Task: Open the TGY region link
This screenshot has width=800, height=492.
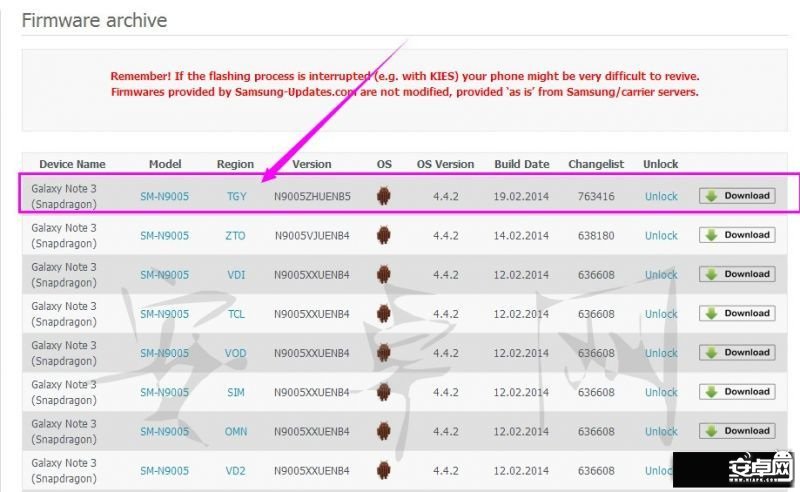Action: click(x=236, y=196)
